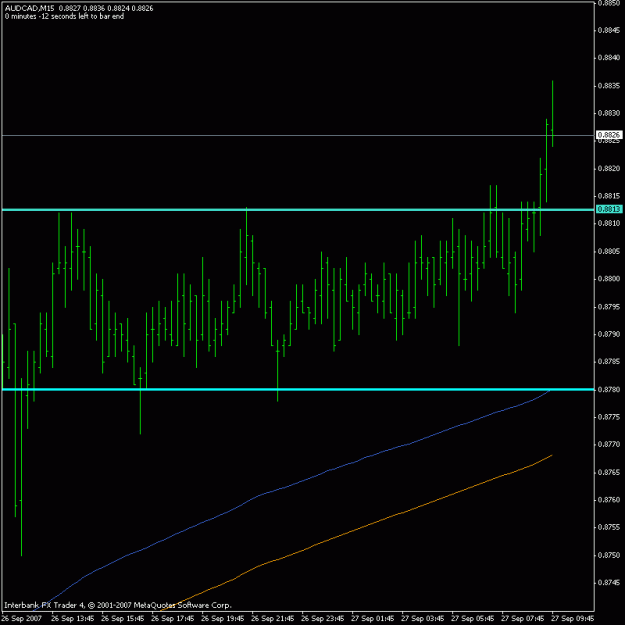
Task: Click the '27 Sep 07:45' time axis label
Action: pos(523,618)
